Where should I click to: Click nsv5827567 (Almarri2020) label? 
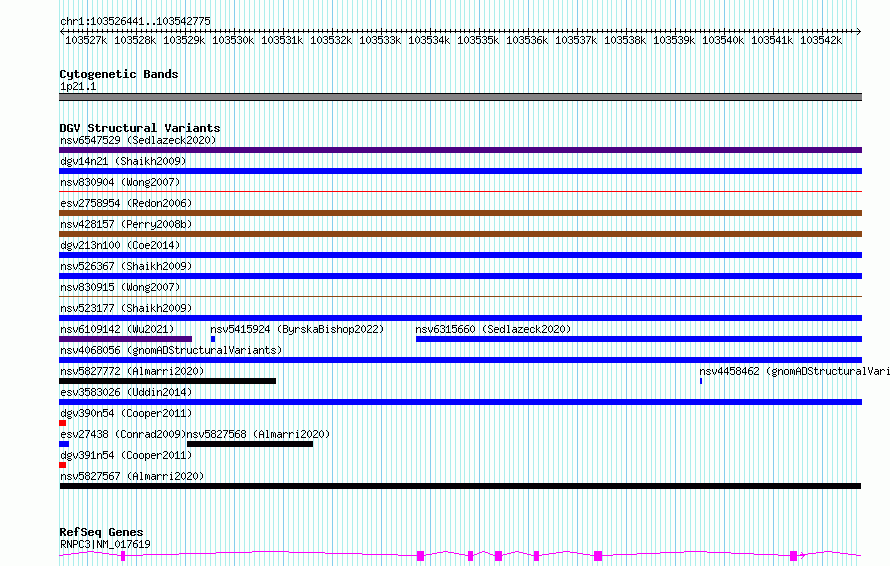pyautogui.click(x=132, y=476)
